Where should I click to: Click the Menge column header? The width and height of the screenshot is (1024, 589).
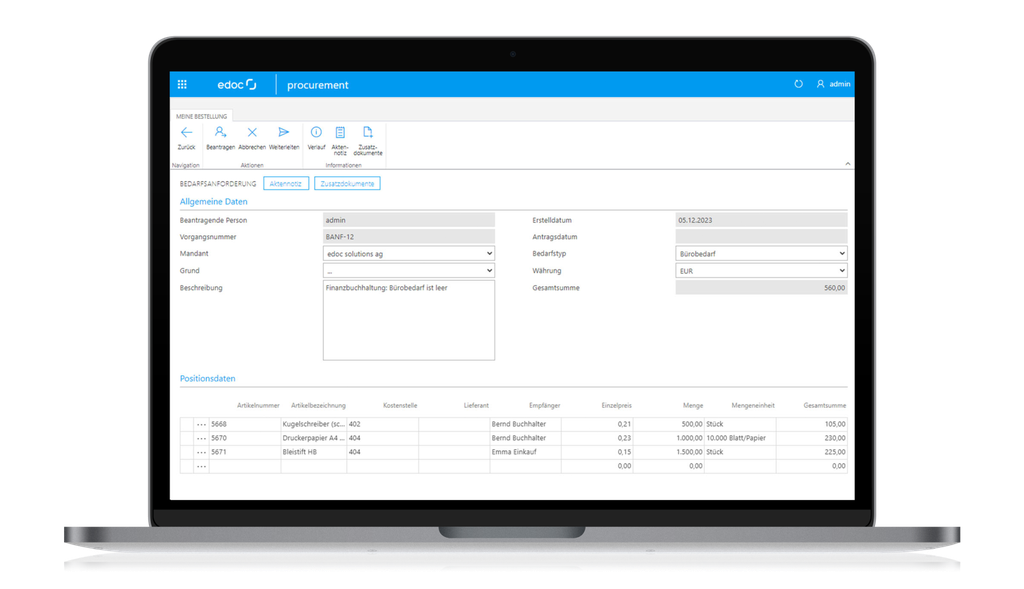click(x=693, y=406)
